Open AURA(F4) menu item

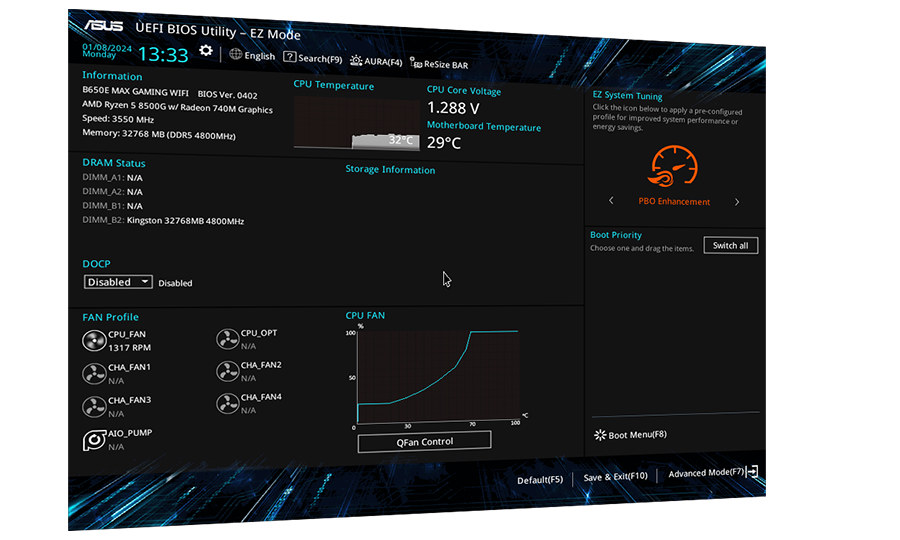383,61
